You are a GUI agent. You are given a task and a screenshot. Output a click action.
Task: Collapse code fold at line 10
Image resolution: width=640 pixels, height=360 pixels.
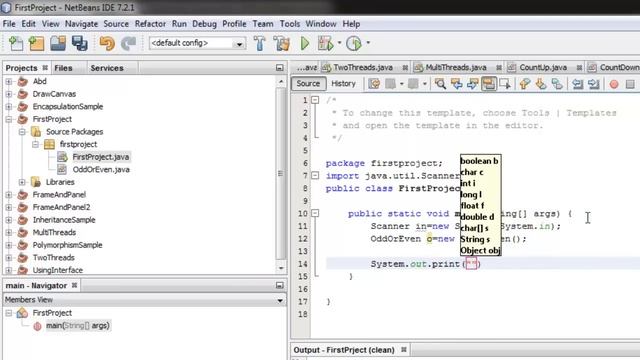click(x=315, y=213)
